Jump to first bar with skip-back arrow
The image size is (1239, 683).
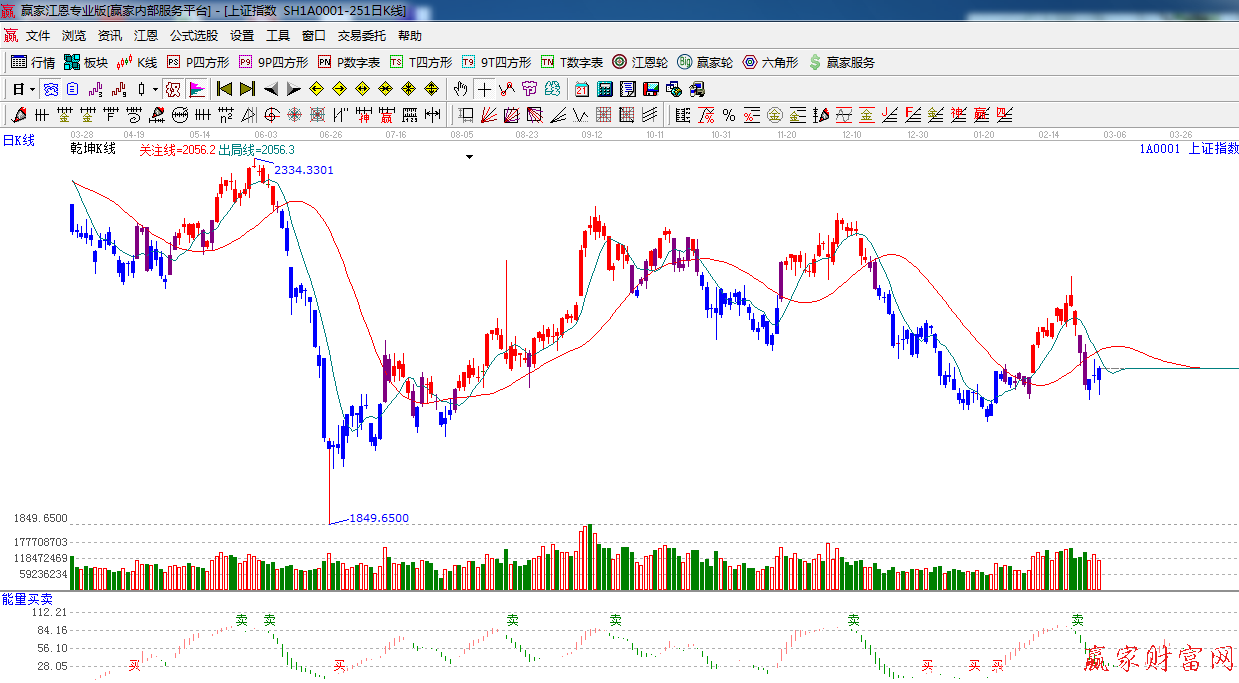click(224, 89)
